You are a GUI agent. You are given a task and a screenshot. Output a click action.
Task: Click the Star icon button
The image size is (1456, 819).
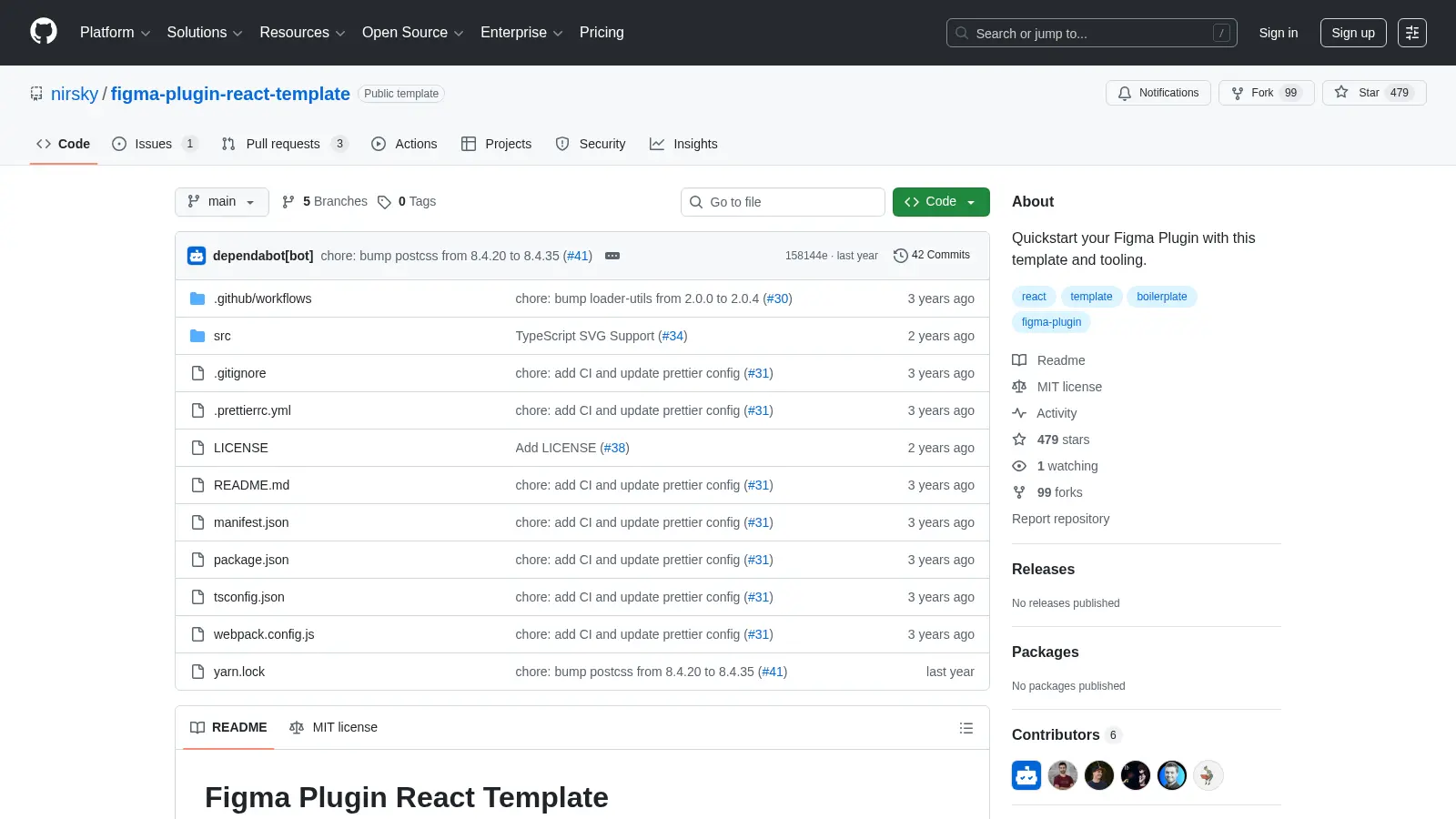click(x=1374, y=93)
